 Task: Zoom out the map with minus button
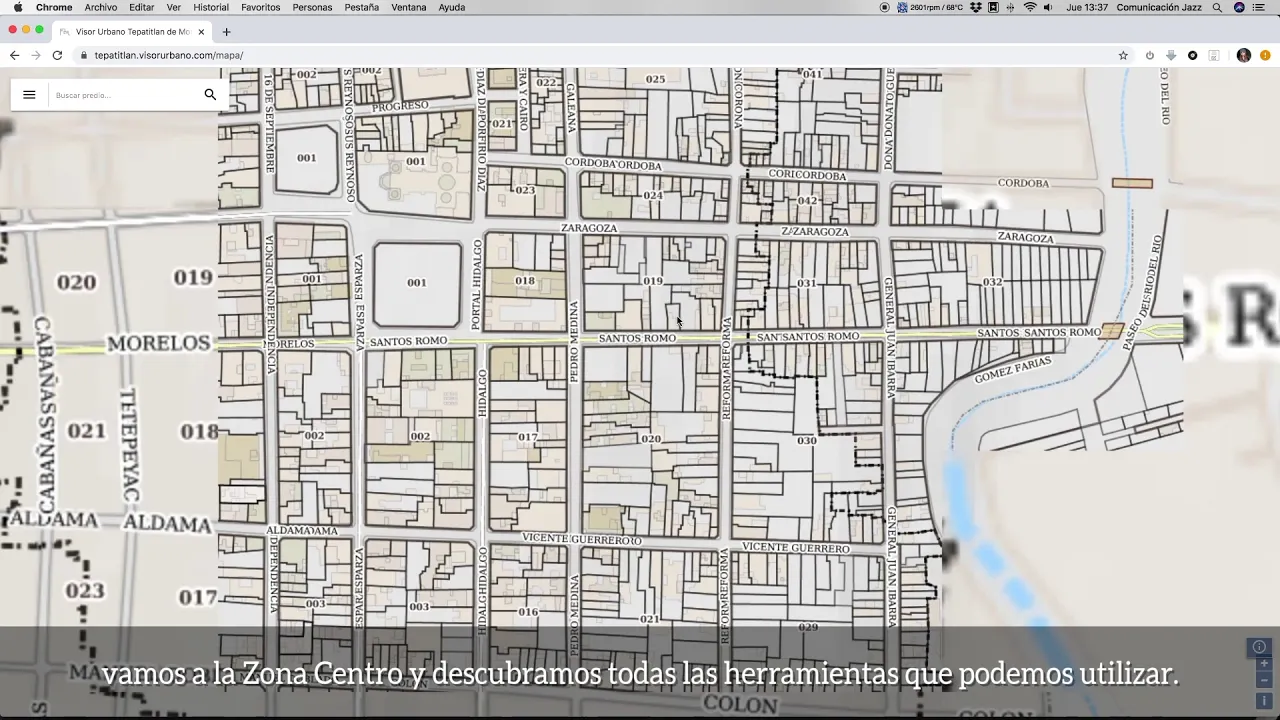pyautogui.click(x=1264, y=681)
